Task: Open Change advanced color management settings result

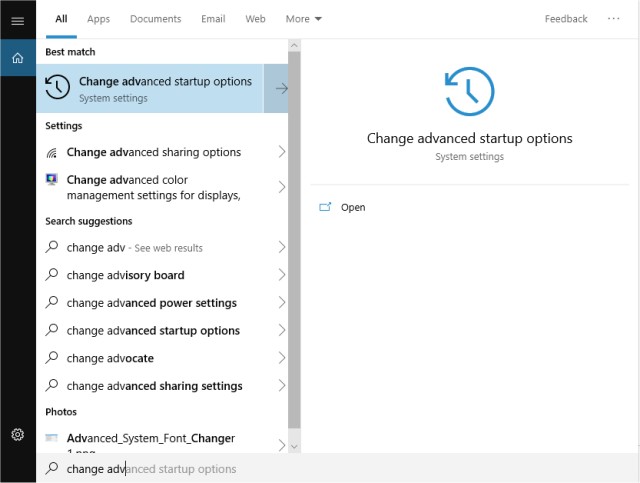Action: tap(162, 187)
